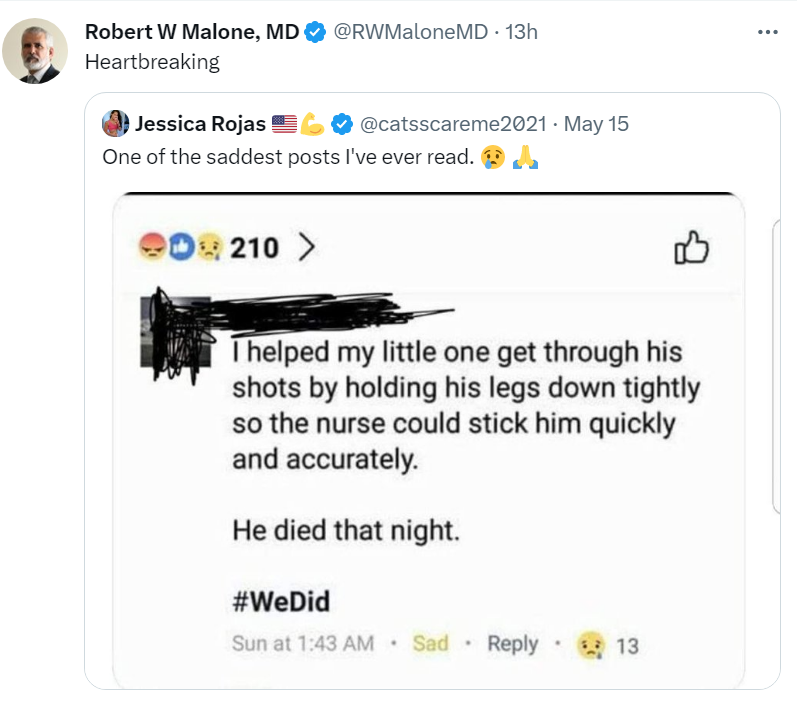Open the Robert W Malone, MD profile name
The width and height of the screenshot is (797, 703).
[191, 32]
